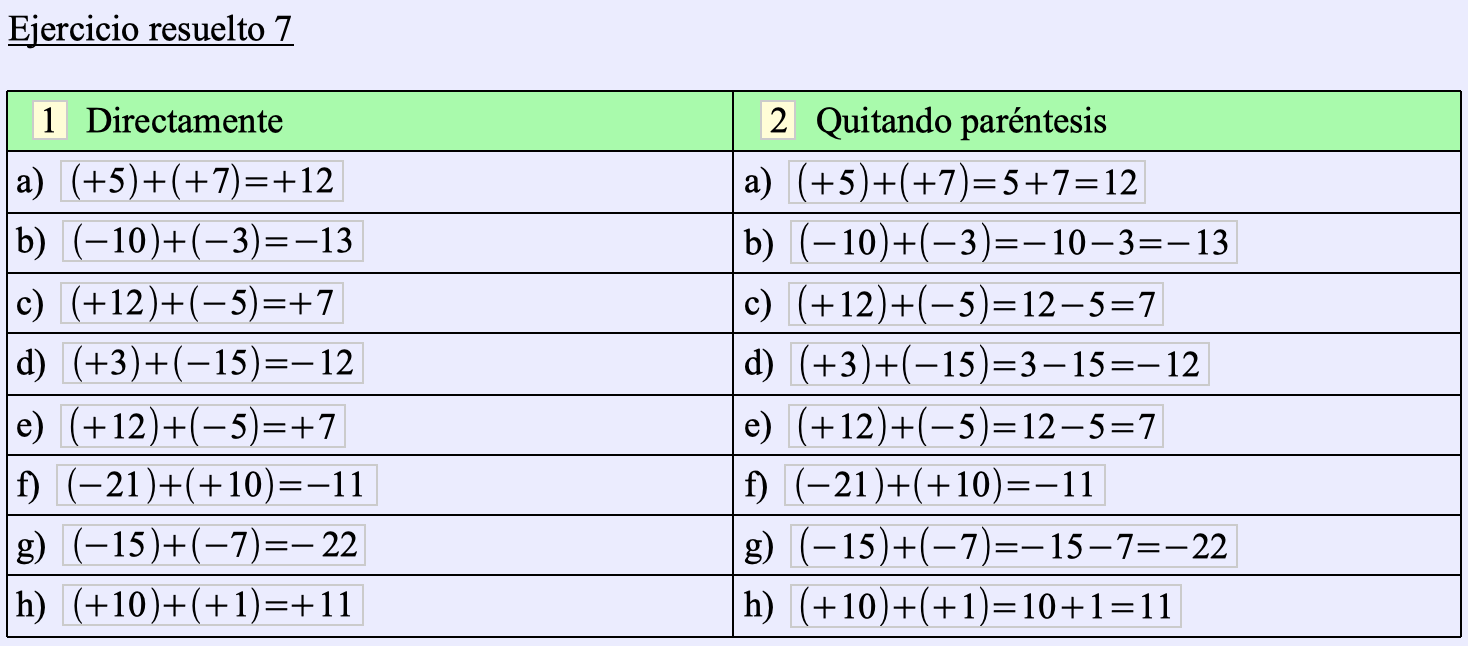The height and width of the screenshot is (646, 1468).
Task: Click formula (+12)+(−5)=+7 in row c
Action: click(x=201, y=304)
